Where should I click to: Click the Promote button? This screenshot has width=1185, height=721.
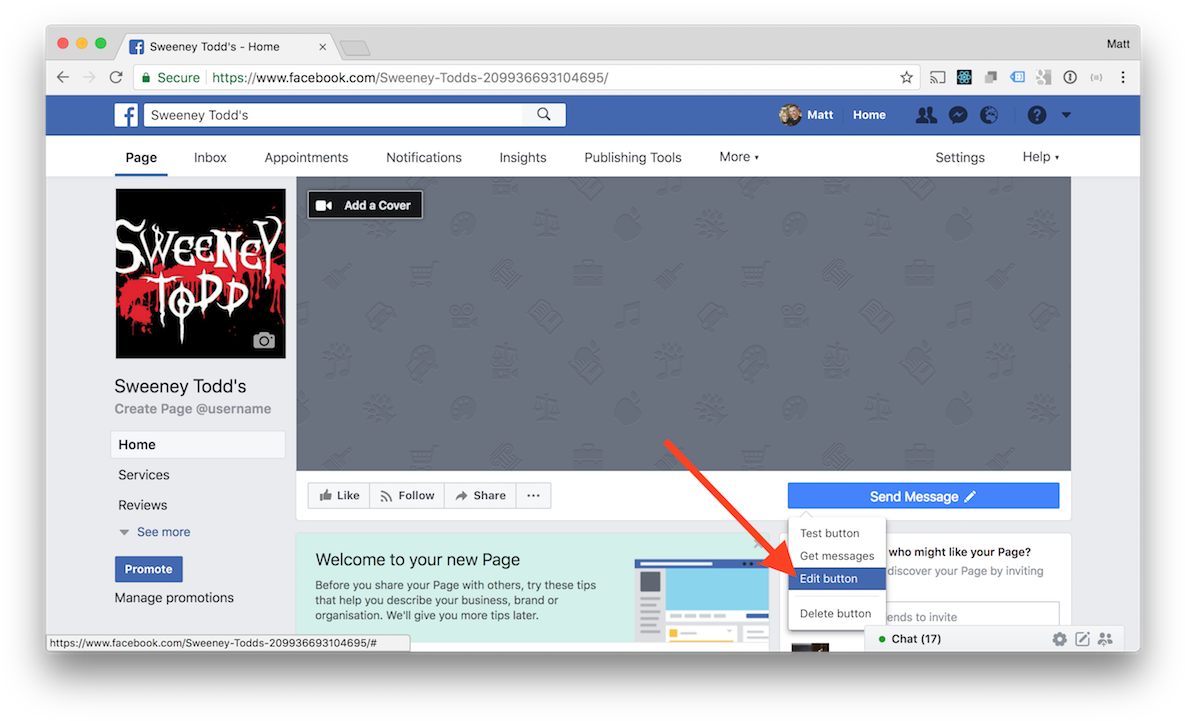tap(149, 569)
